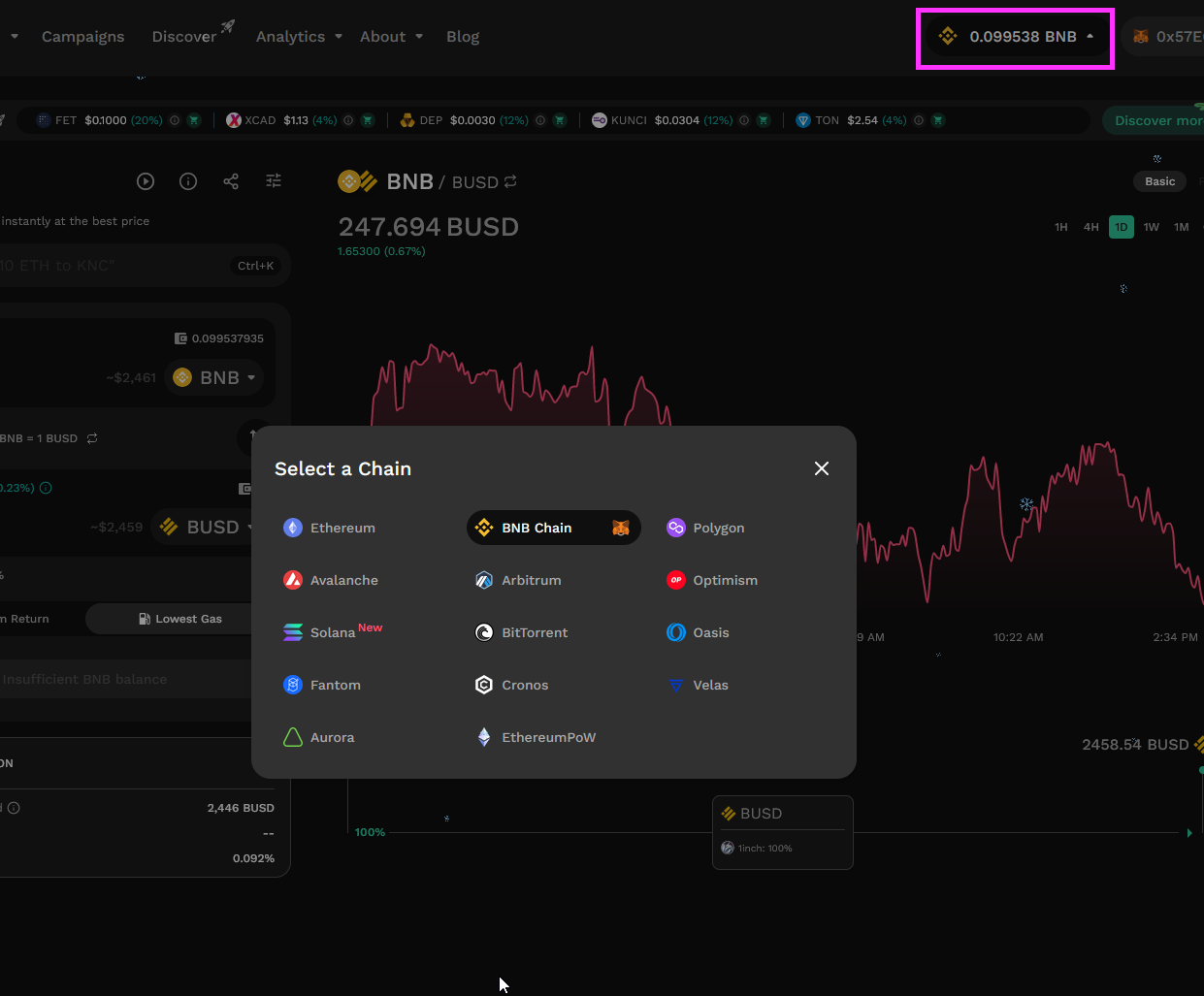Select the Avalanche network
Viewport: 1204px width, 996px height.
(332, 580)
